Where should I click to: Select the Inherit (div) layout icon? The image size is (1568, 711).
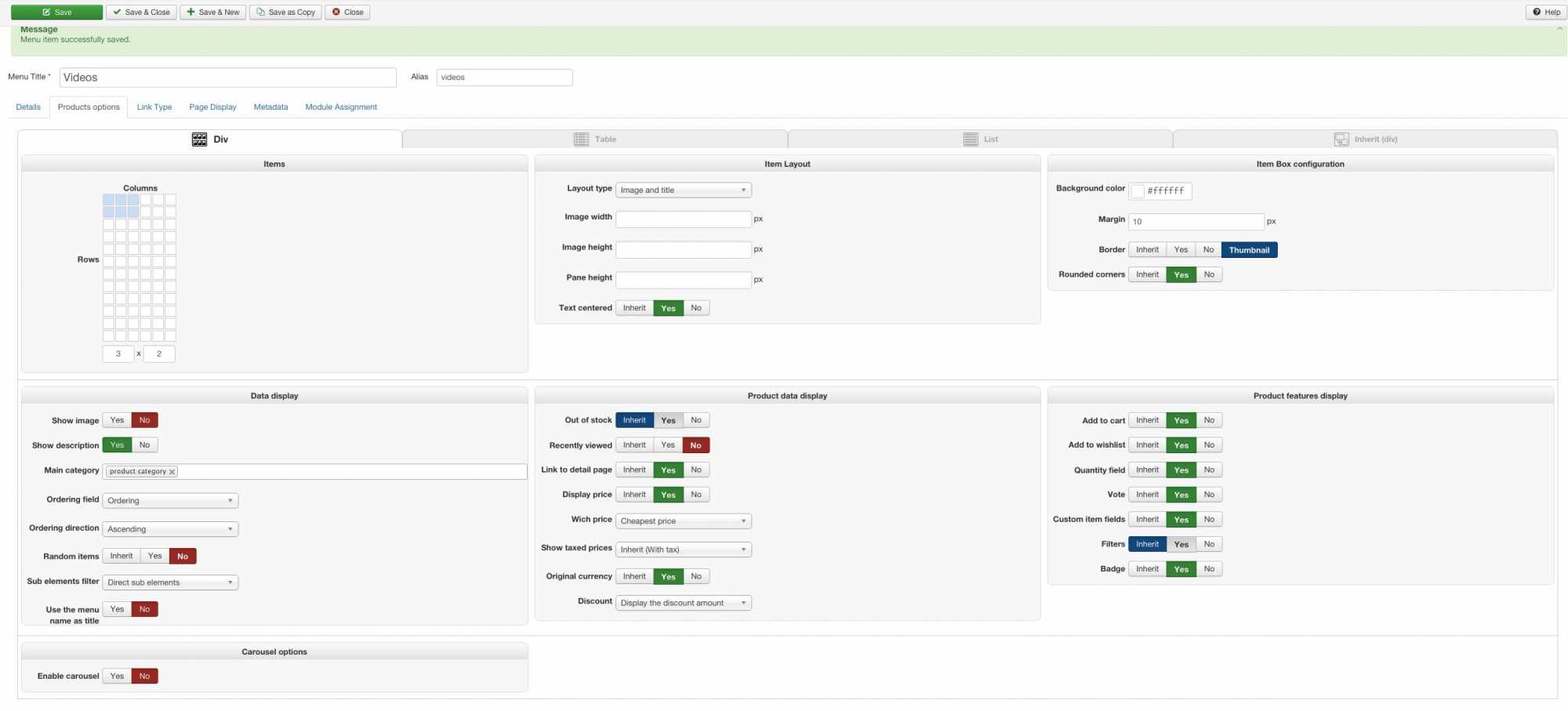[x=1341, y=140]
